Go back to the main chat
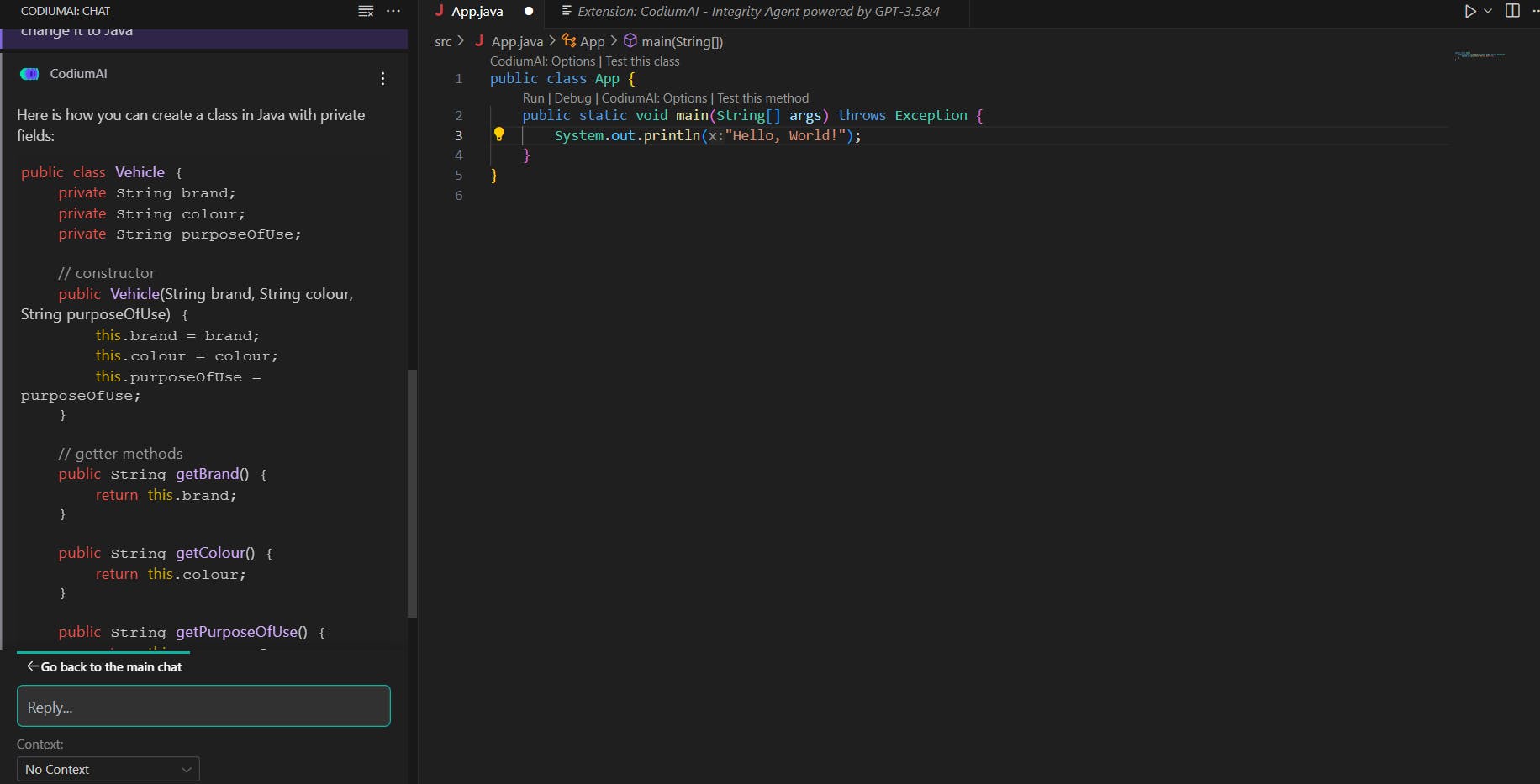 click(x=104, y=666)
